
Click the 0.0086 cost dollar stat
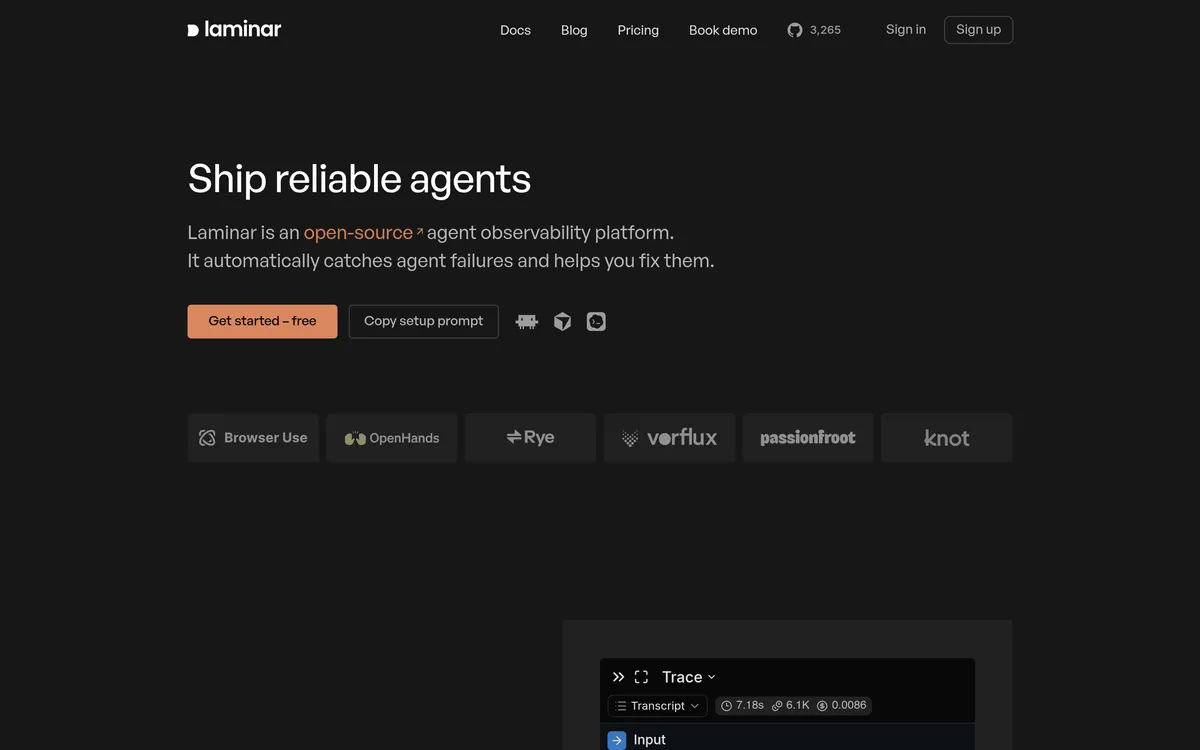pos(841,705)
